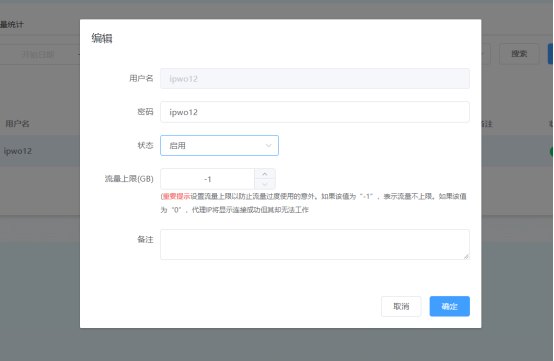Click the green status dot in the ipwo12 row
Image resolution: width=554 pixels, height=361 pixels.
(x=552, y=152)
